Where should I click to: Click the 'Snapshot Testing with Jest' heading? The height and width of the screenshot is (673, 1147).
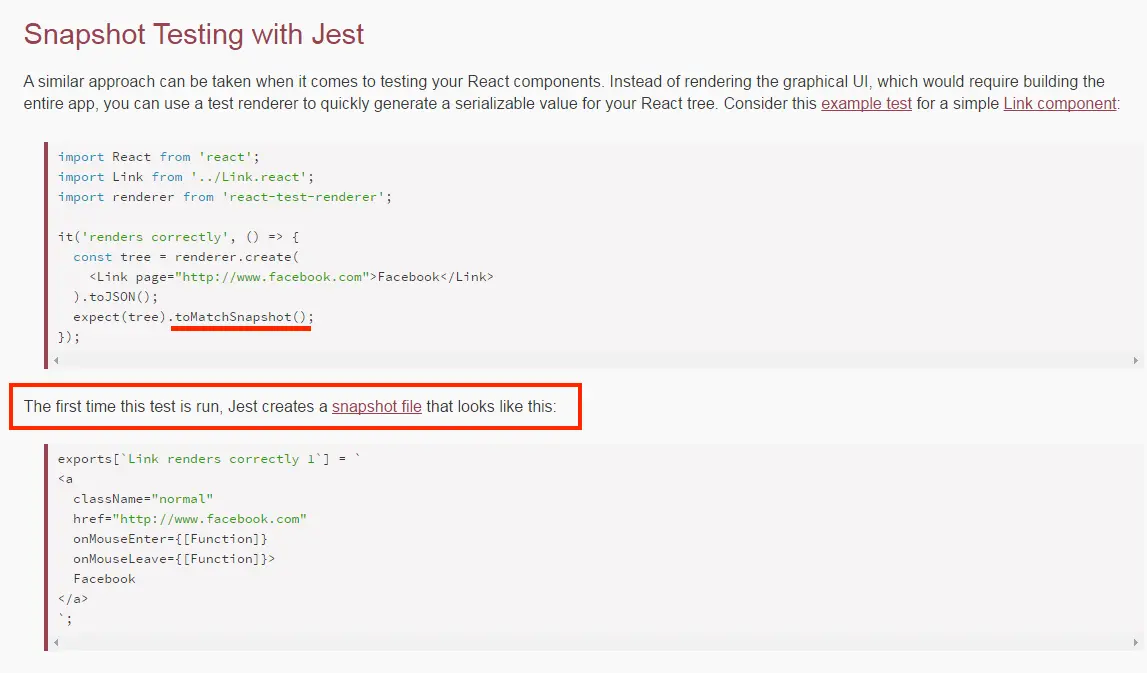coord(194,34)
